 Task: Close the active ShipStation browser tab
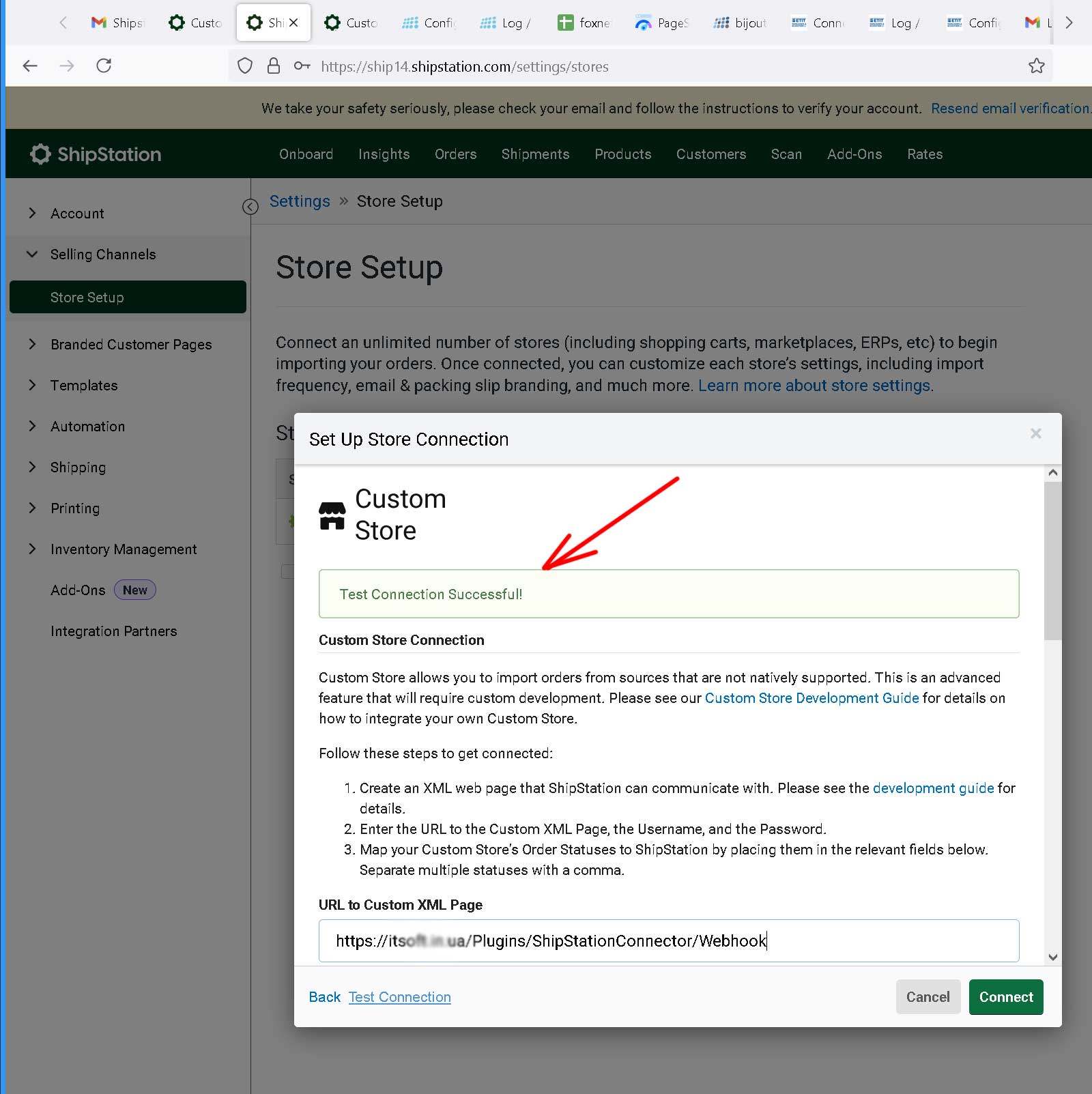point(293,23)
